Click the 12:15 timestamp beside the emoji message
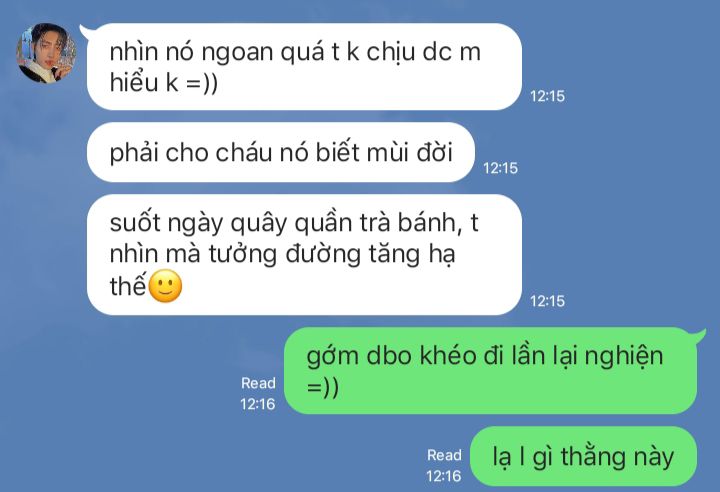This screenshot has height=492, width=720. tap(547, 301)
